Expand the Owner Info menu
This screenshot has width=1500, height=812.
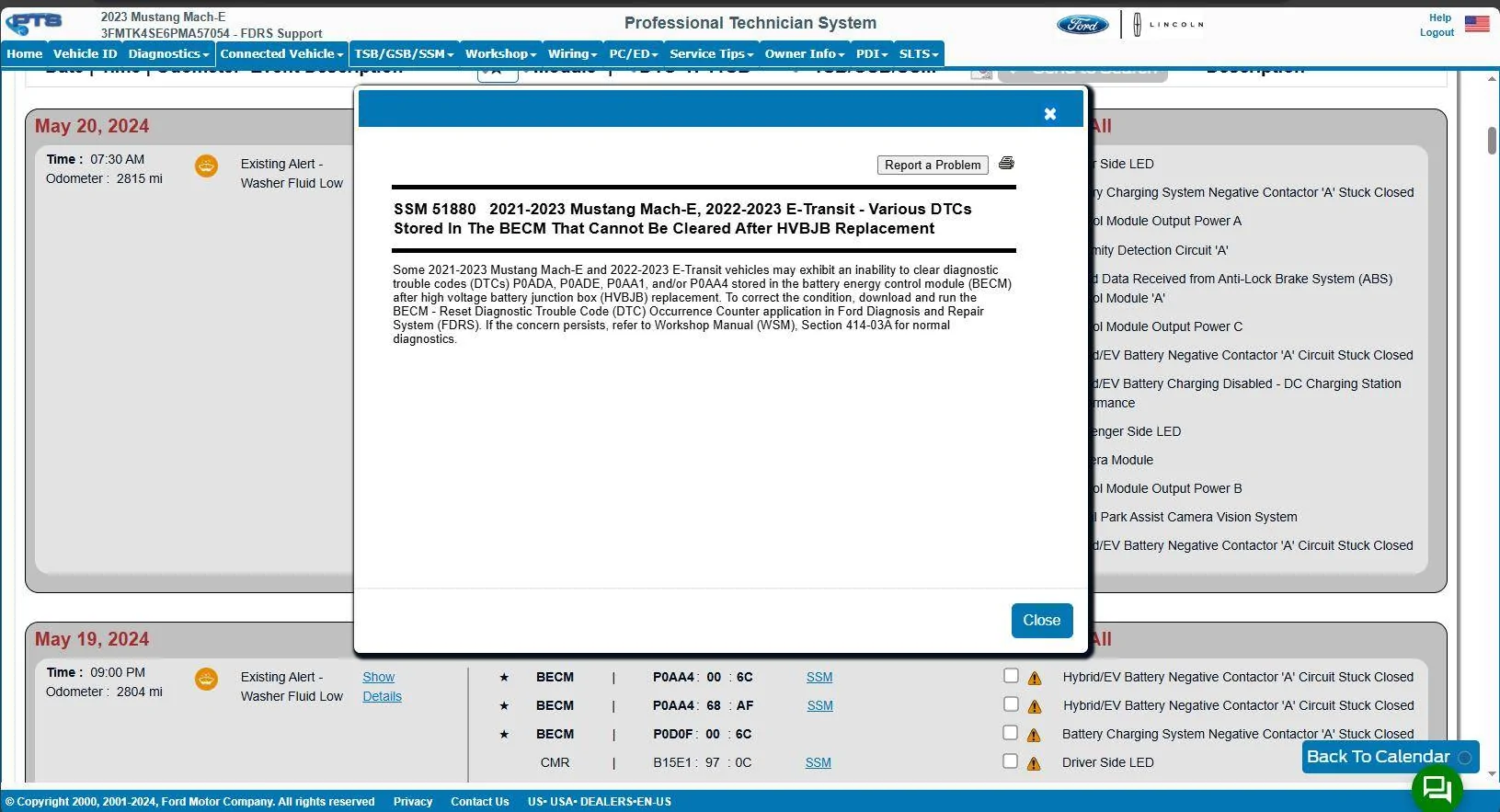(x=804, y=53)
